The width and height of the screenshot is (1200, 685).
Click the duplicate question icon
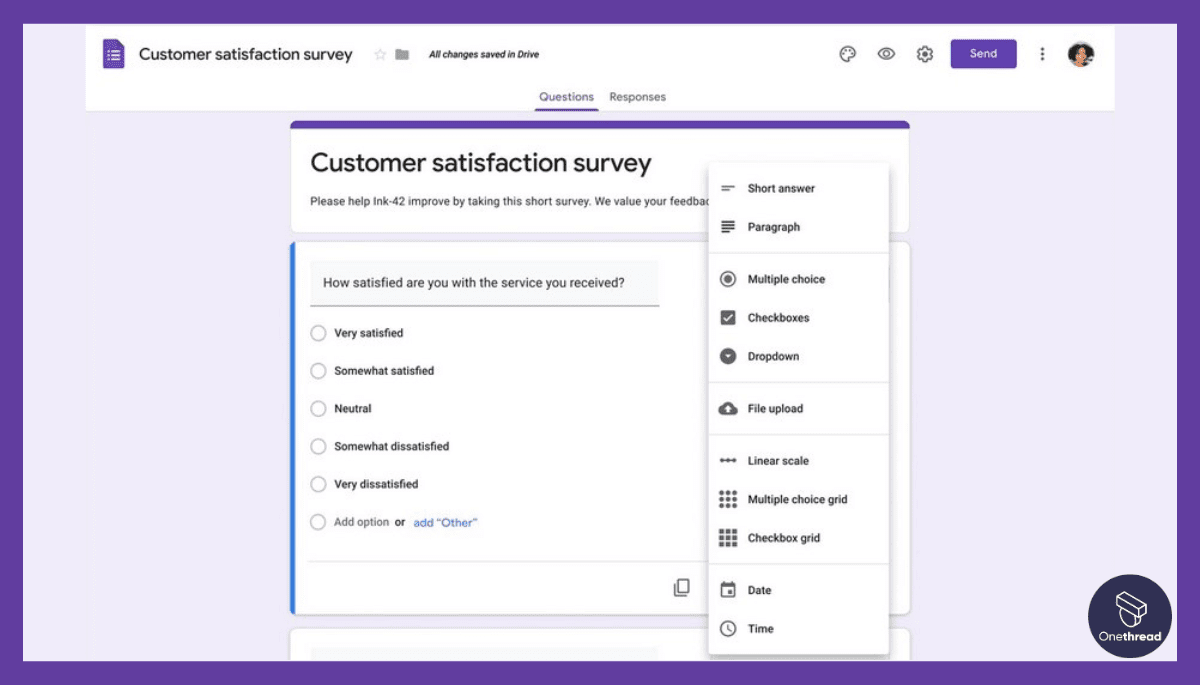[x=681, y=588]
